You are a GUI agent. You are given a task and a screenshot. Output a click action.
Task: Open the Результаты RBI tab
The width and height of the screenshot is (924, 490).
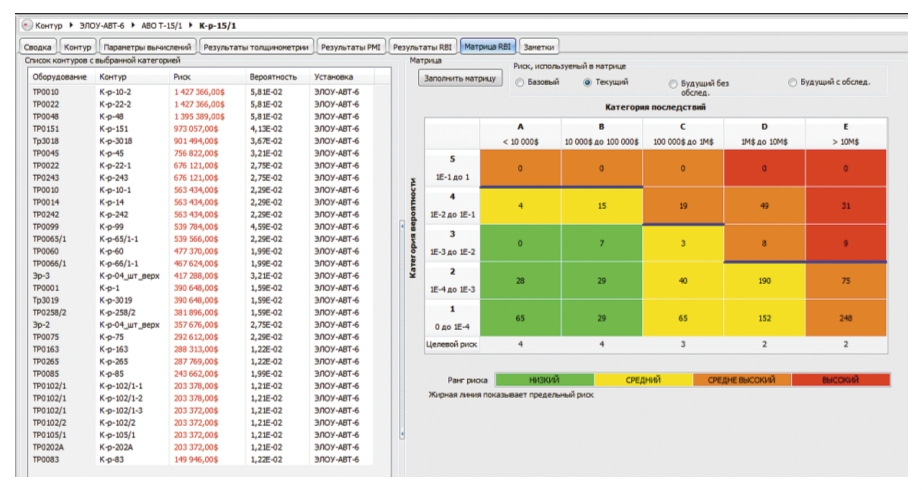422,47
